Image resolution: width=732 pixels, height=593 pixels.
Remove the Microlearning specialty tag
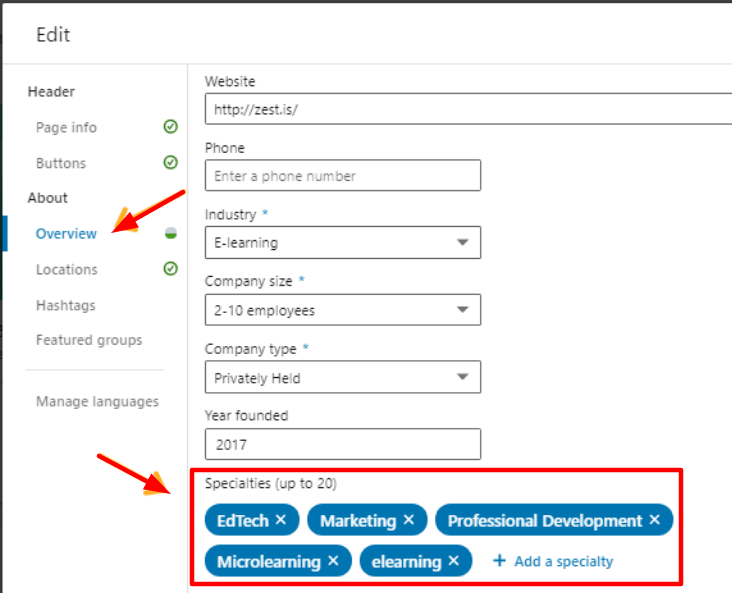pyautogui.click(x=333, y=560)
